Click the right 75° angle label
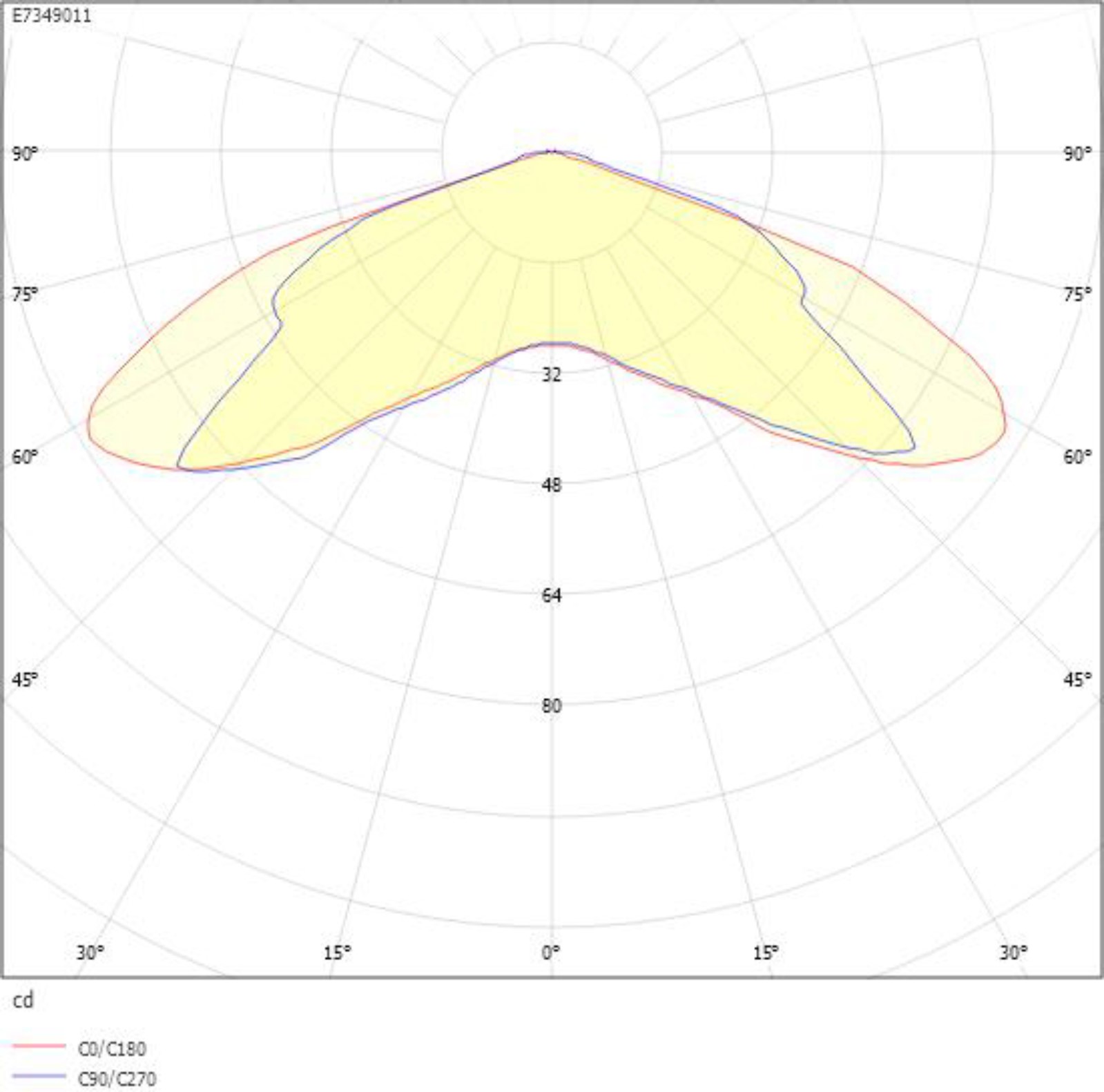The image size is (1104, 1092). click(1077, 295)
